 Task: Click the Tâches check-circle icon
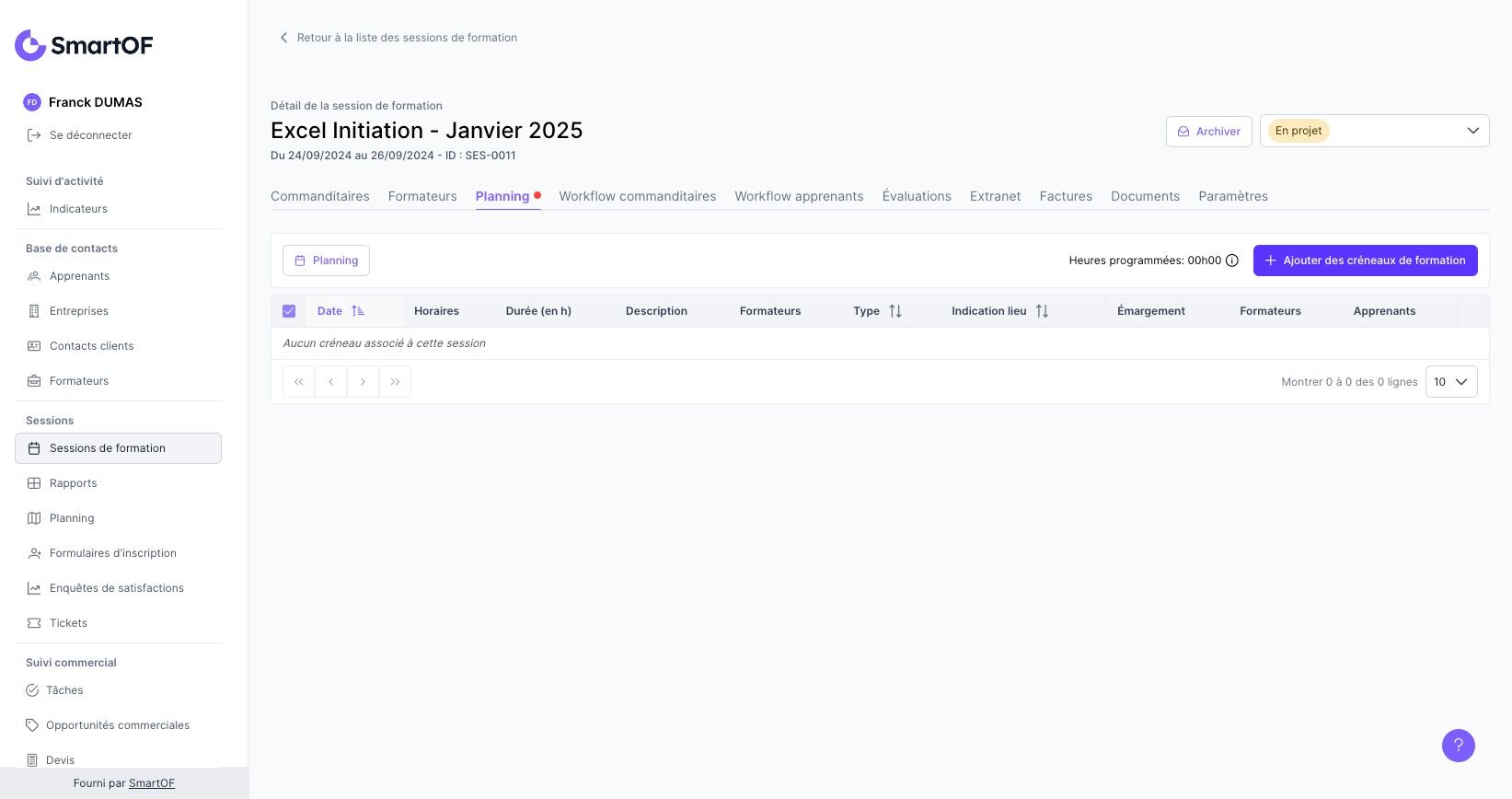tap(32, 690)
